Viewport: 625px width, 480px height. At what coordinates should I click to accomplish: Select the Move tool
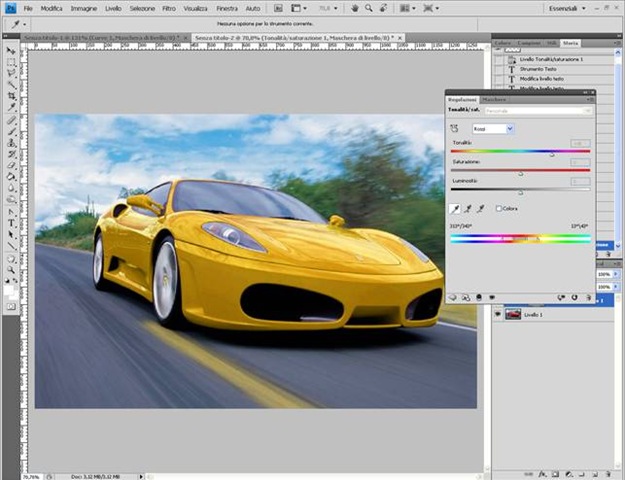11,51
